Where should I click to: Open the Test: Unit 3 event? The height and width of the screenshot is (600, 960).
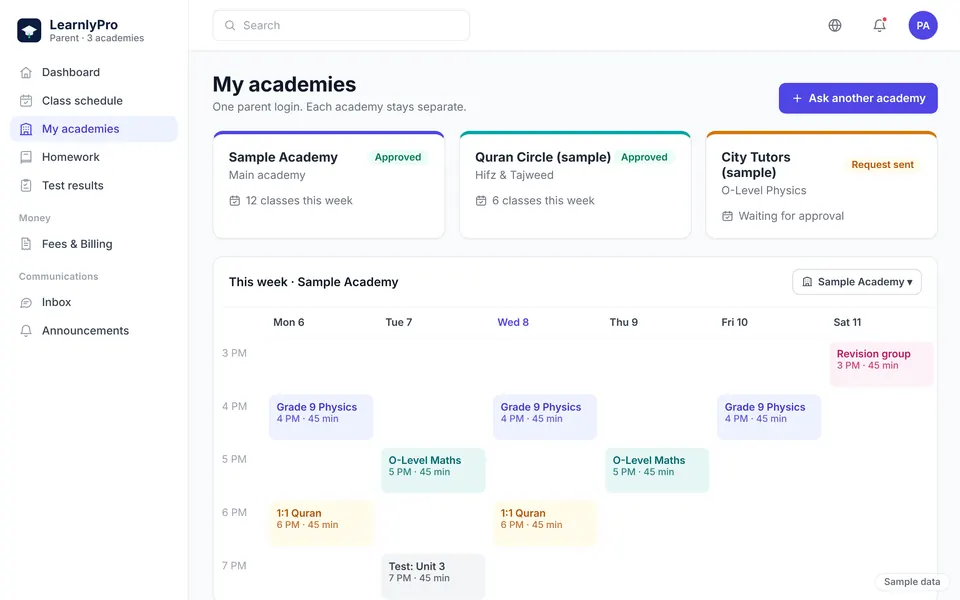433,576
